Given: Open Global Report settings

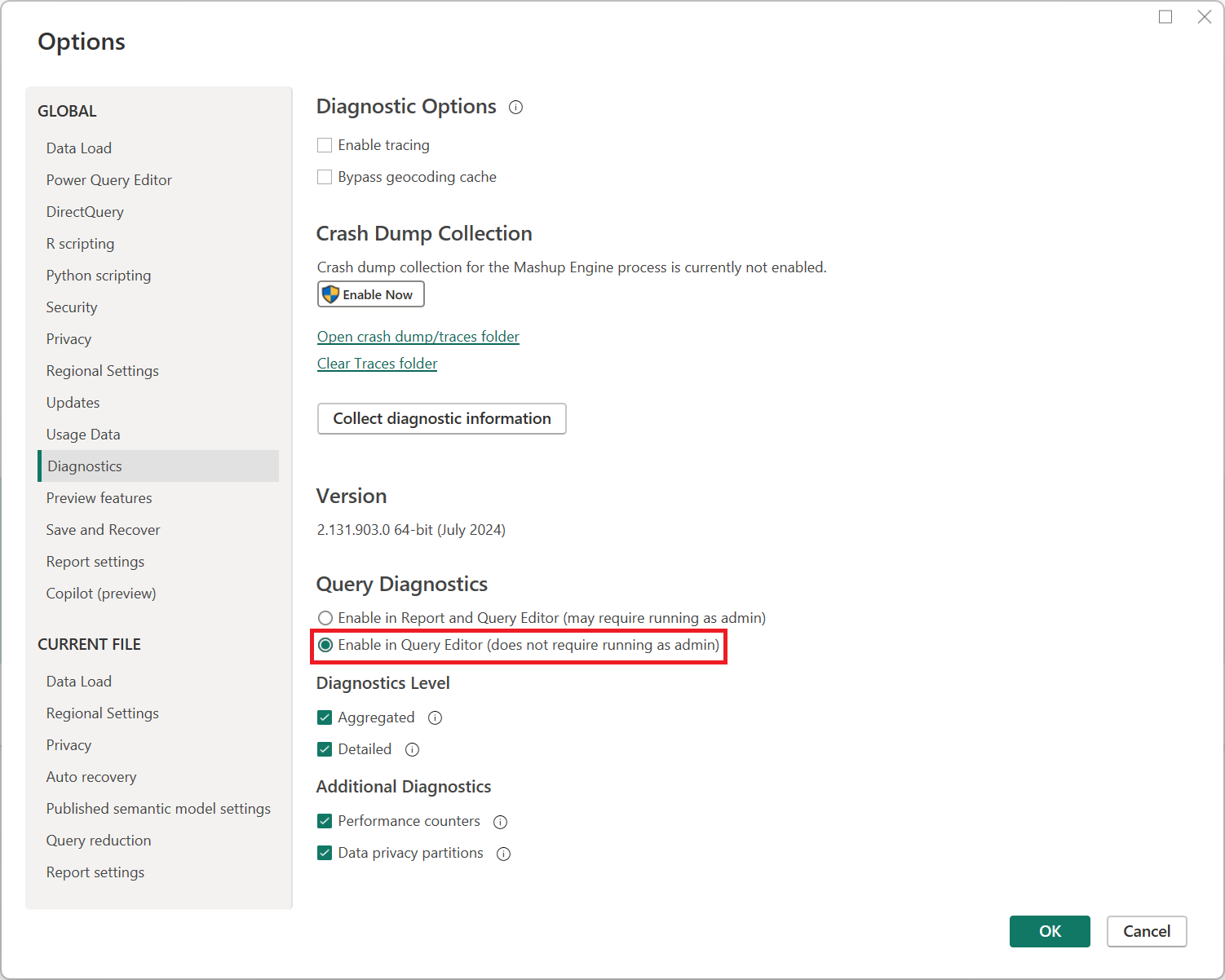Looking at the screenshot, I should tap(158, 562).
